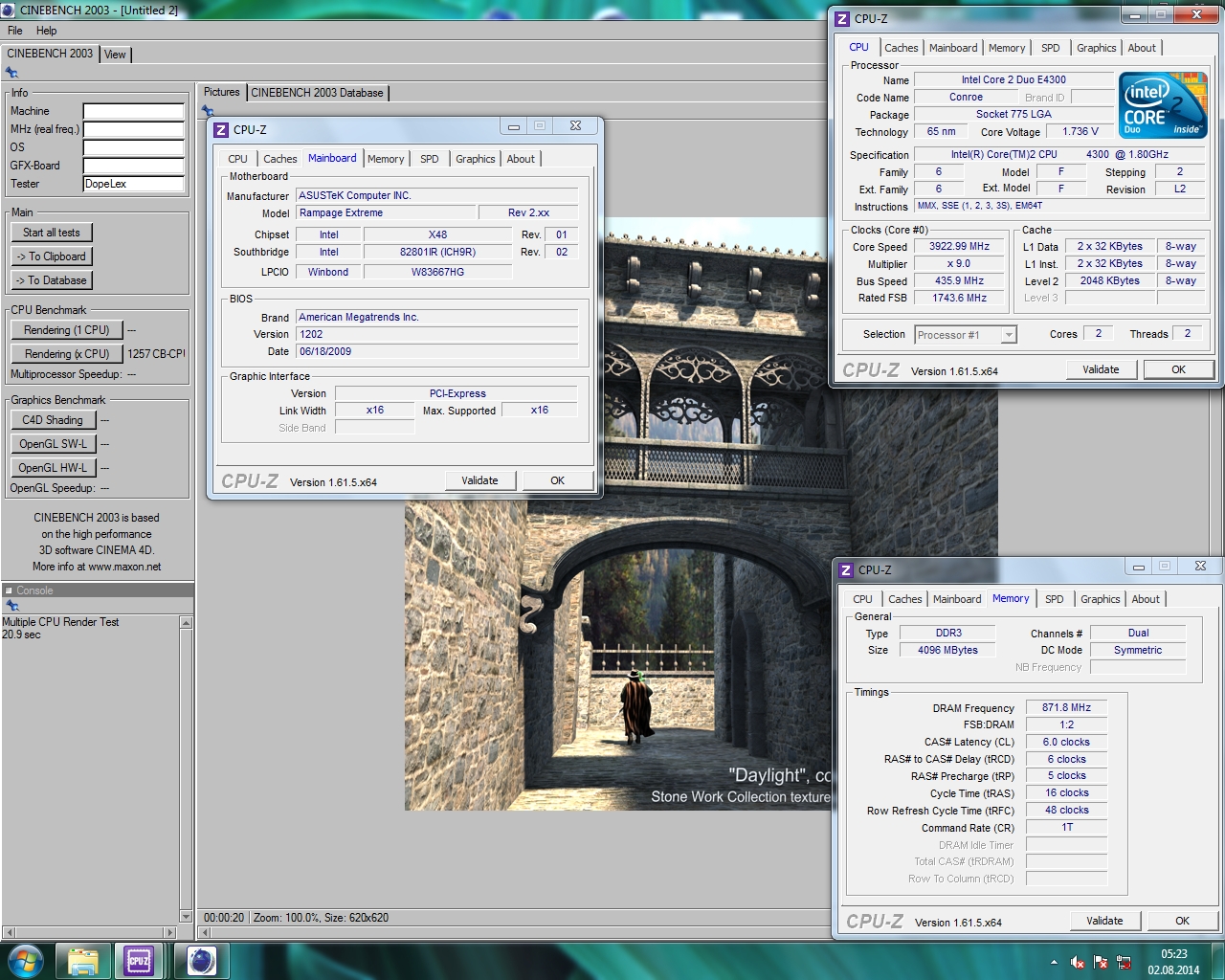Click the DRAM Frequency value 871.8 MHz
Viewport: 1225px width, 980px height.
click(1066, 707)
